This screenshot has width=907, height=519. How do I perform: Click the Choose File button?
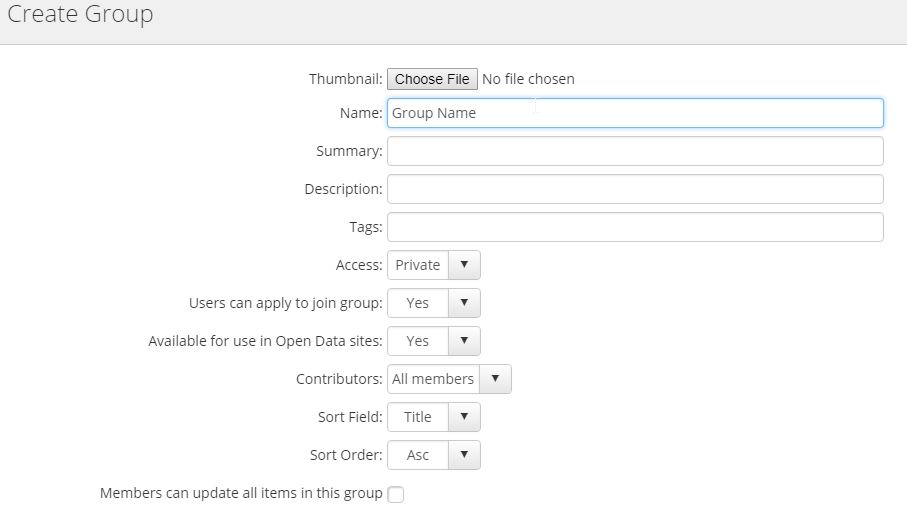pyautogui.click(x=432, y=79)
